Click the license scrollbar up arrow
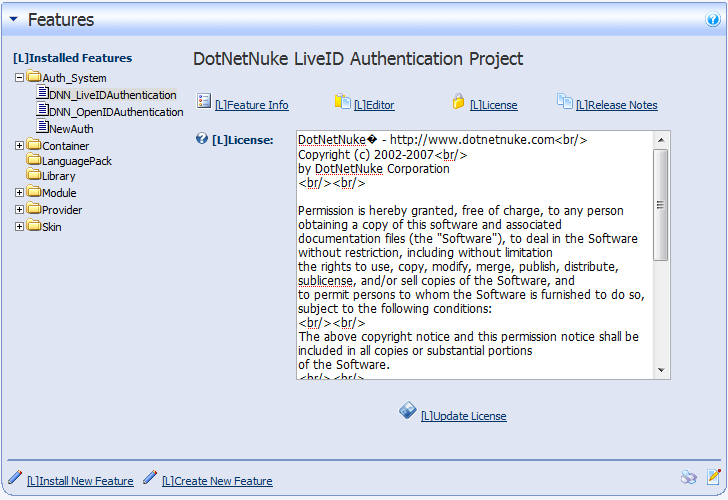The image size is (728, 500). coord(661,140)
